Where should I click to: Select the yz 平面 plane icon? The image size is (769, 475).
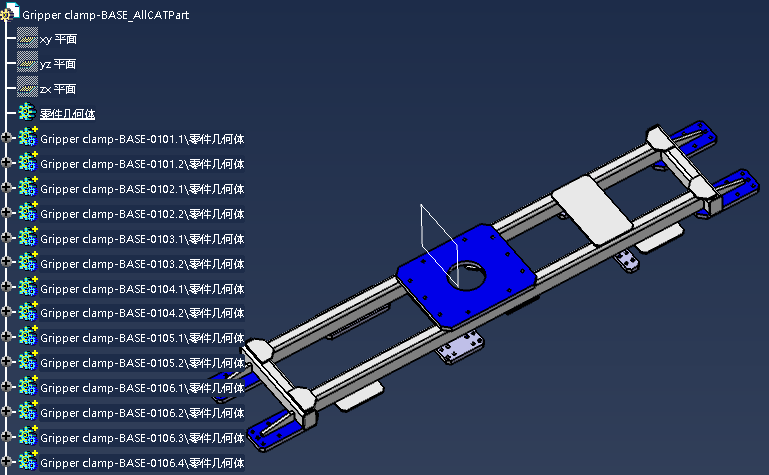coord(27,64)
